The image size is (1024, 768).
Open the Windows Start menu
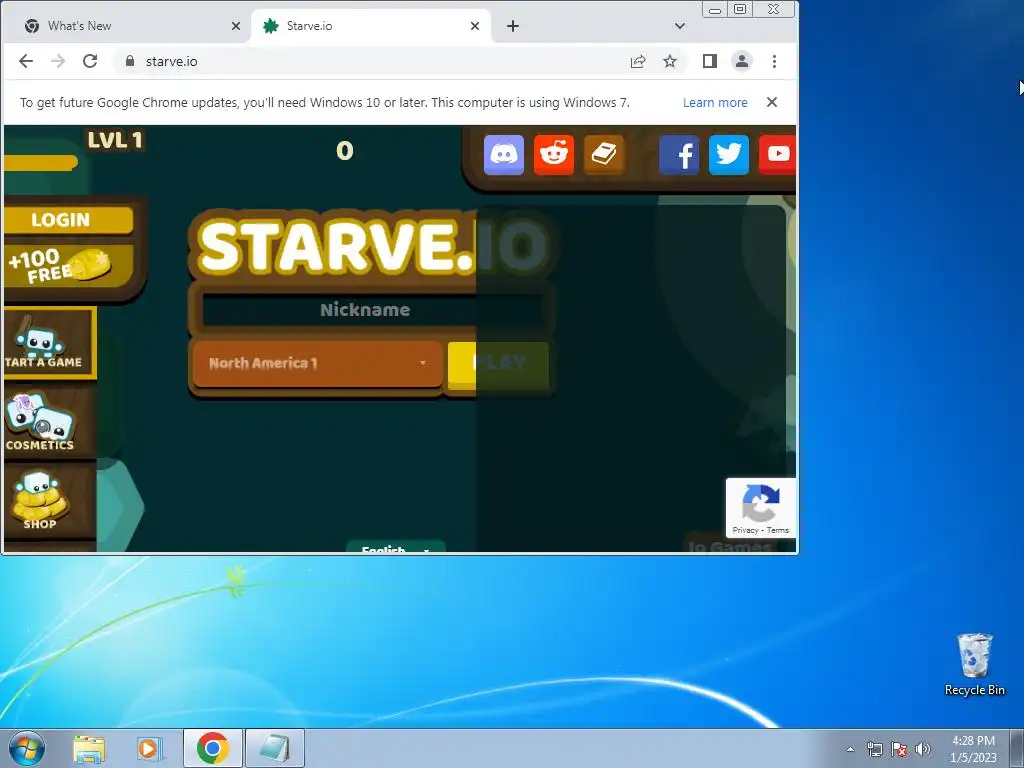coord(27,748)
